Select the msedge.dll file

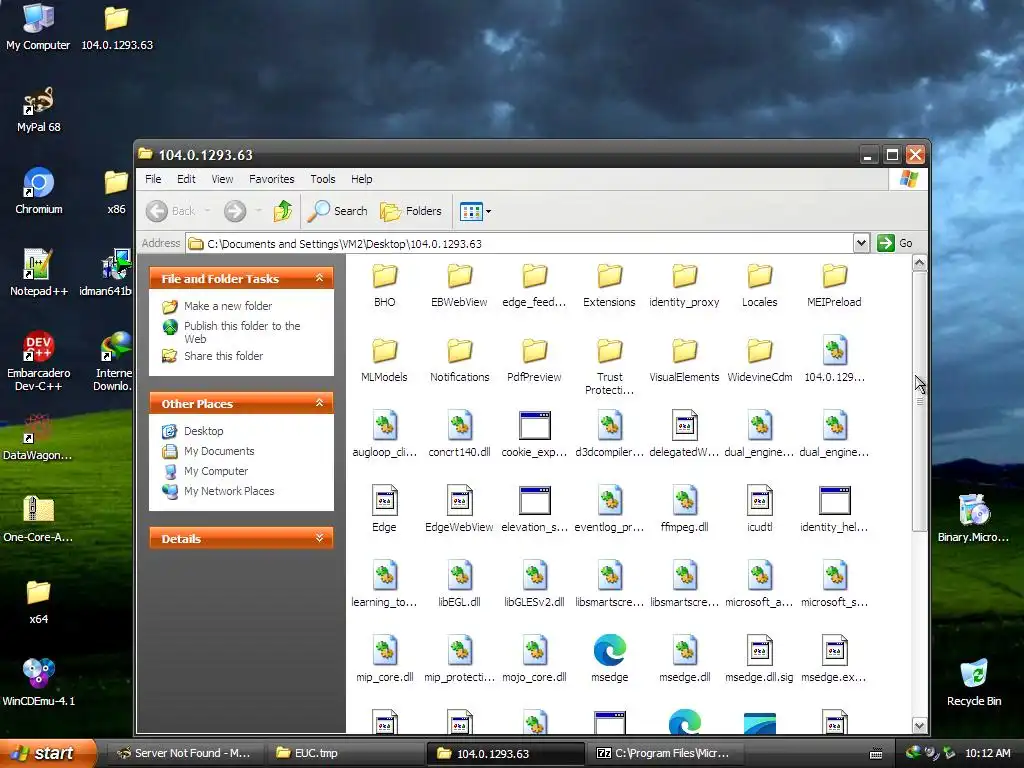(684, 658)
